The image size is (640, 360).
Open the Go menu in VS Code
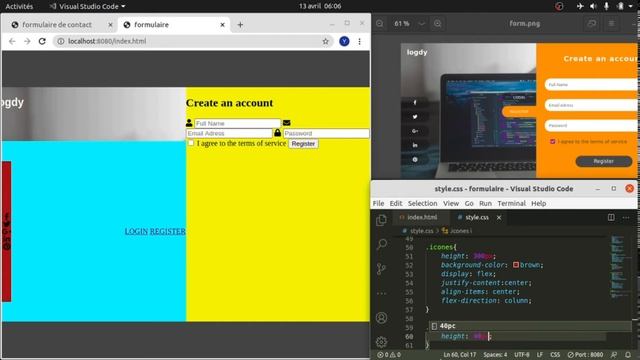(x=469, y=203)
